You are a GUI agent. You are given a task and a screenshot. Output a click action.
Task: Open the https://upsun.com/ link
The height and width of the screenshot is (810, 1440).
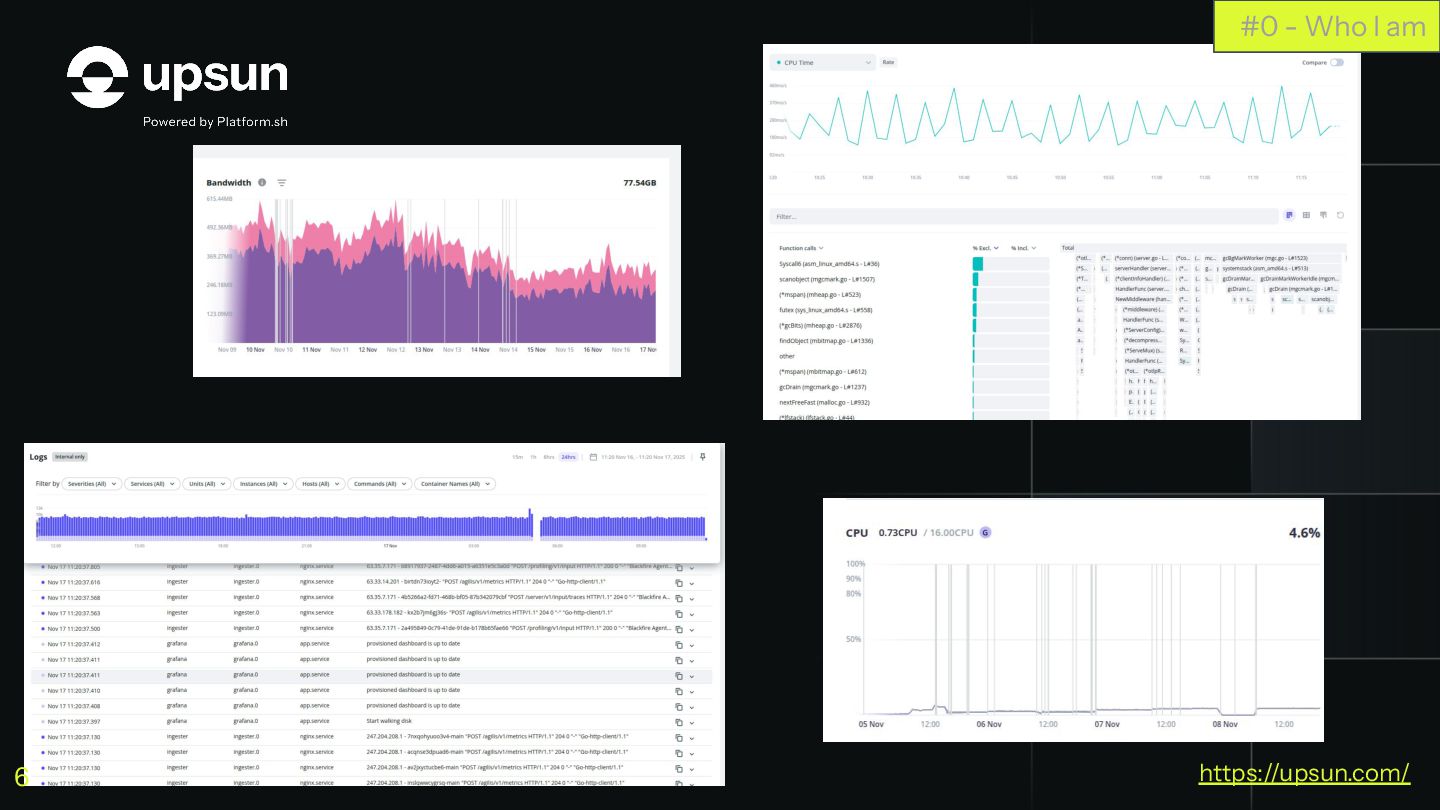1304,773
